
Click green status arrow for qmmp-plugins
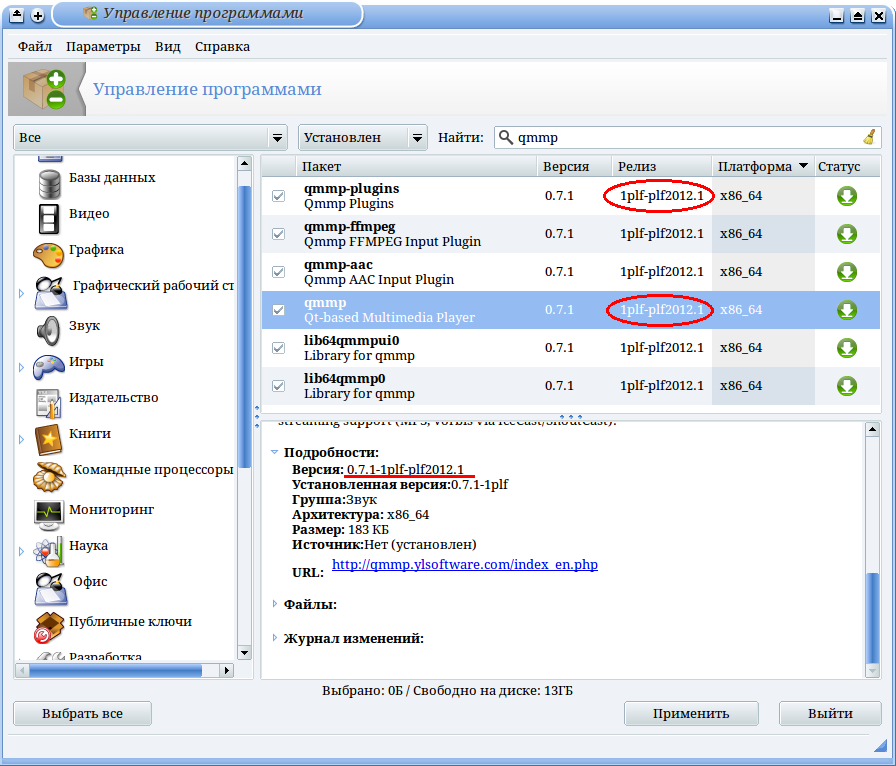coord(846,196)
